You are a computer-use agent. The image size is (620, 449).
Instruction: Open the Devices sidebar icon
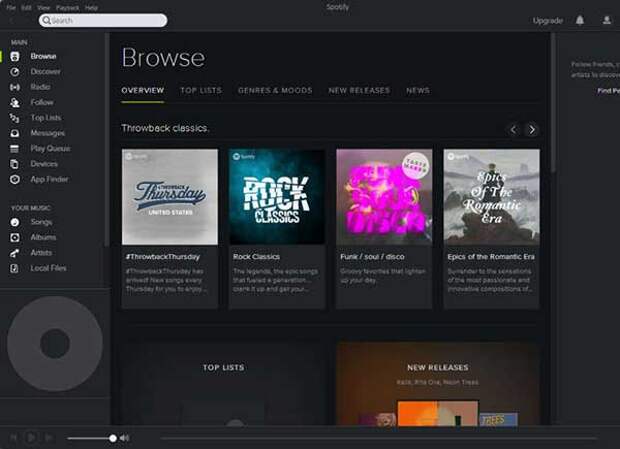pos(15,164)
